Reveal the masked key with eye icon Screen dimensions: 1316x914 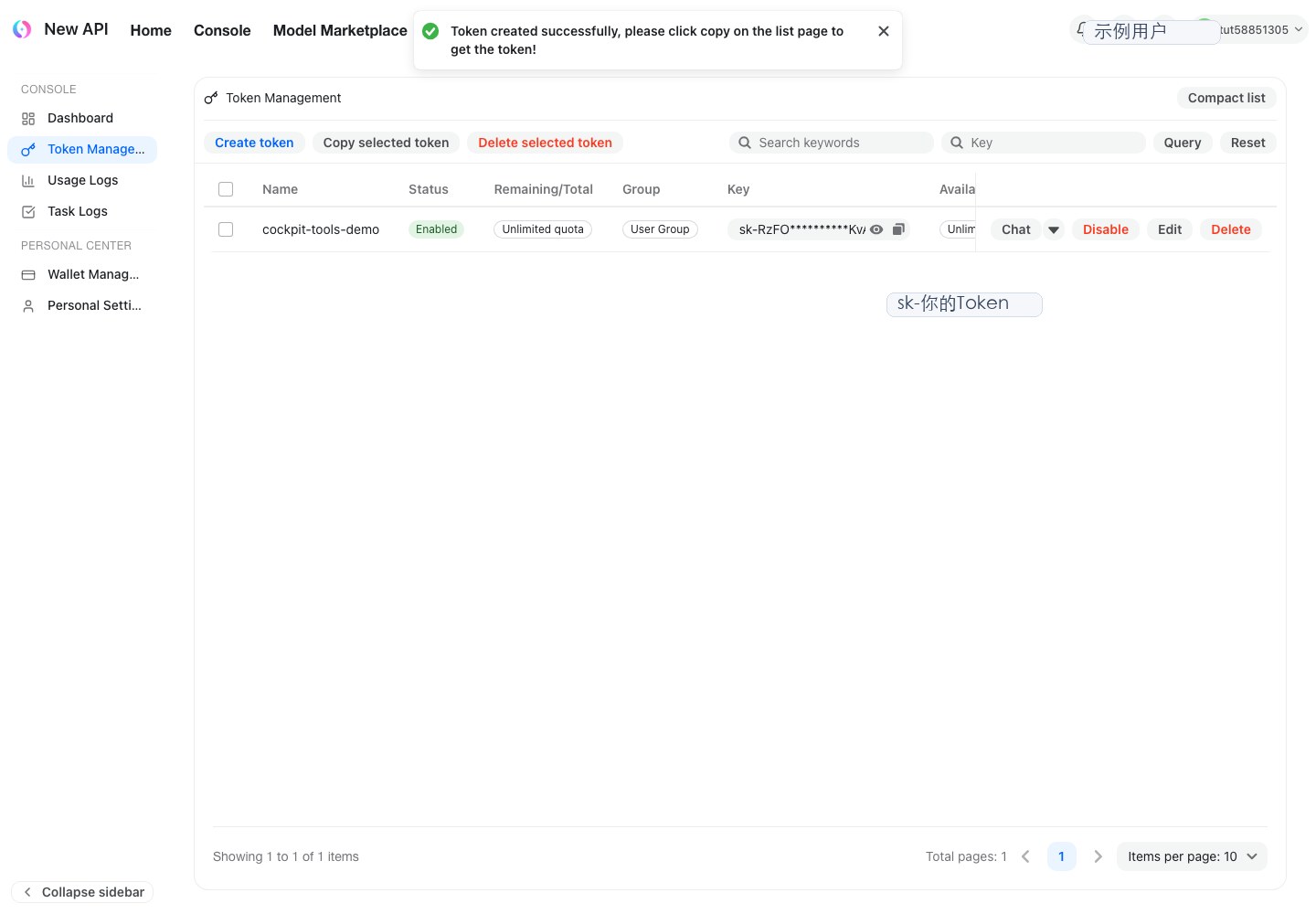click(x=876, y=229)
